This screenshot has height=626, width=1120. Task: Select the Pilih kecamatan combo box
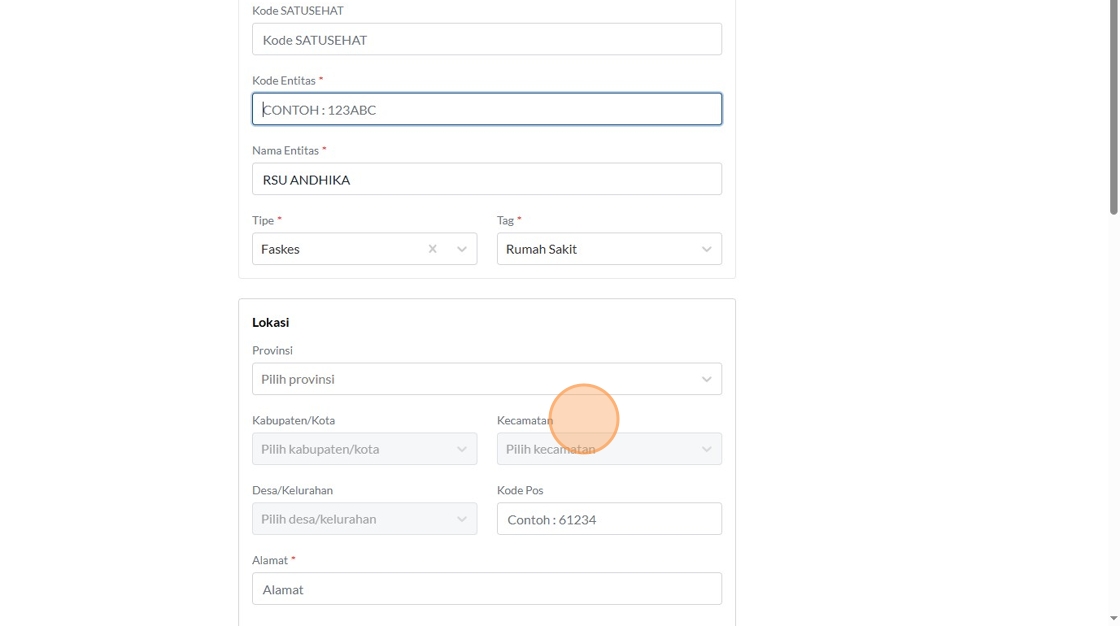[595, 449]
